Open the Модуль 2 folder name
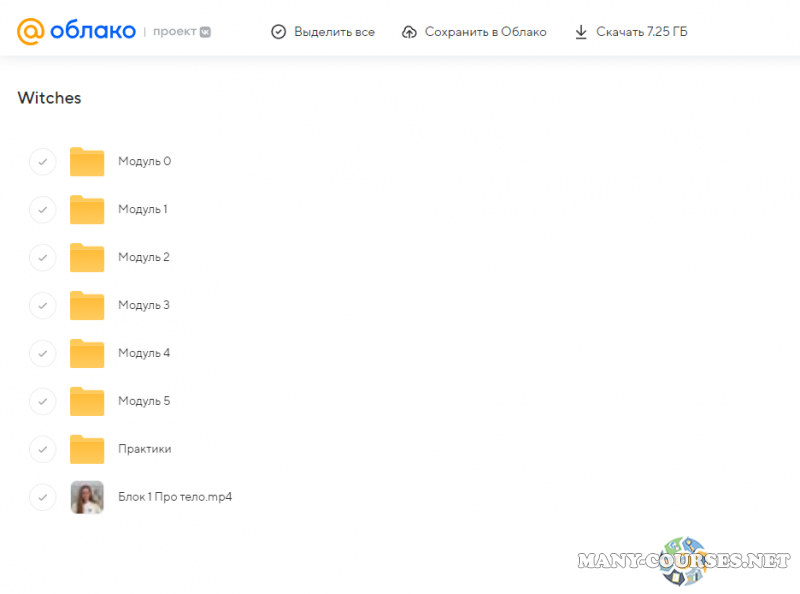800x594 pixels. tap(144, 257)
